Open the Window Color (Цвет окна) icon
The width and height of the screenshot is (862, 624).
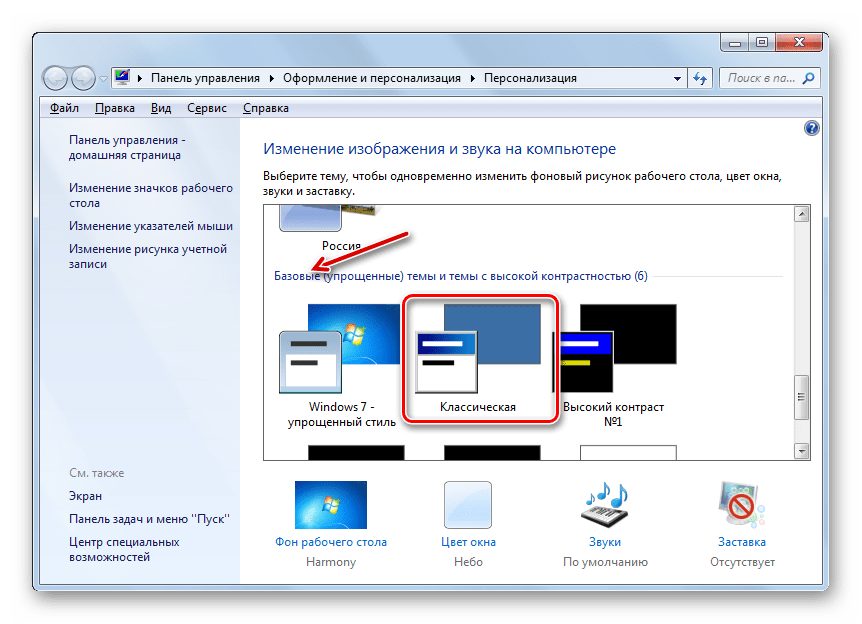pyautogui.click(x=468, y=505)
